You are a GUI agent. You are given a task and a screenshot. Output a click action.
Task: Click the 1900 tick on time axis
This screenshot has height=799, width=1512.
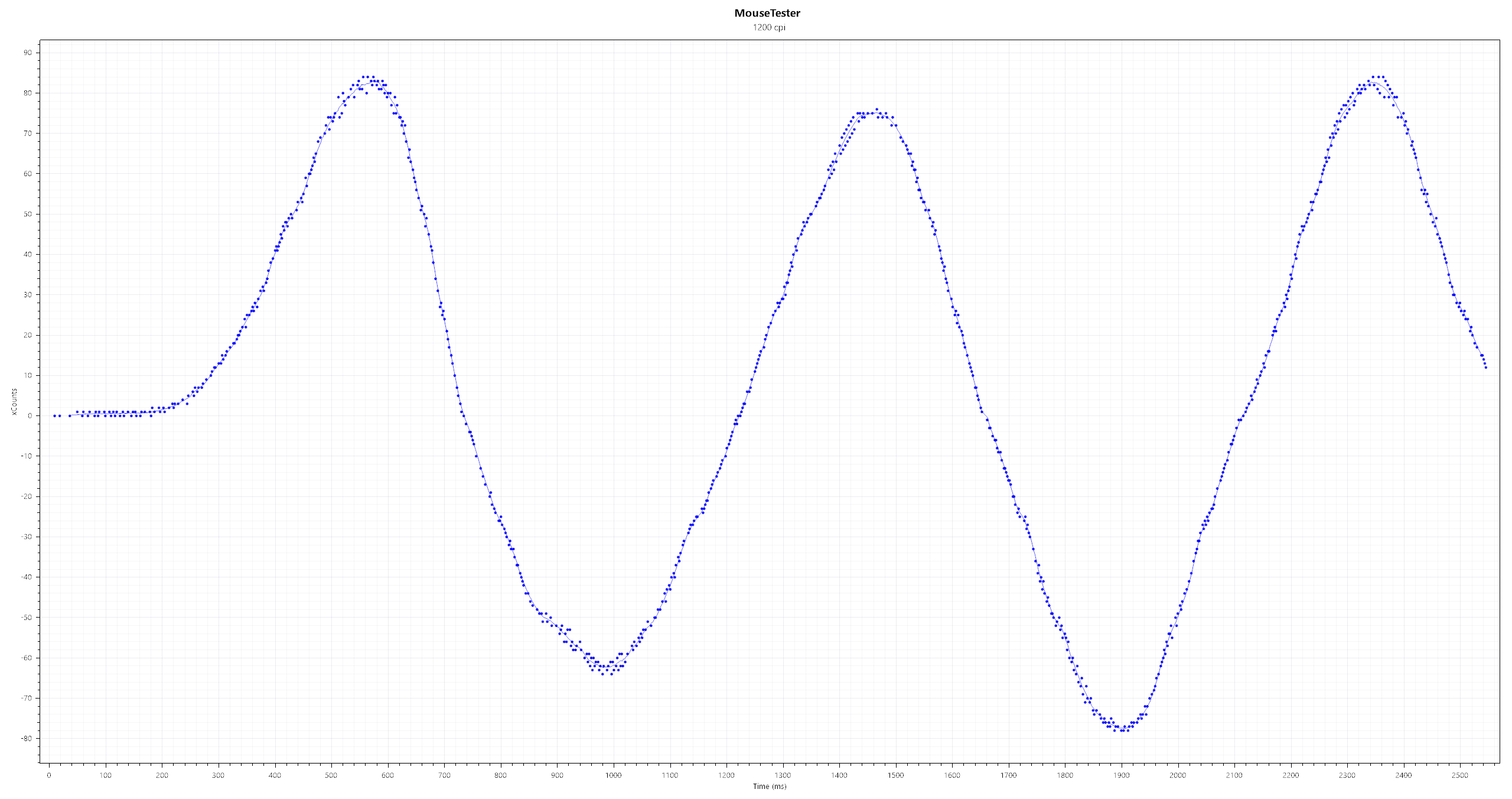pyautogui.click(x=1121, y=775)
